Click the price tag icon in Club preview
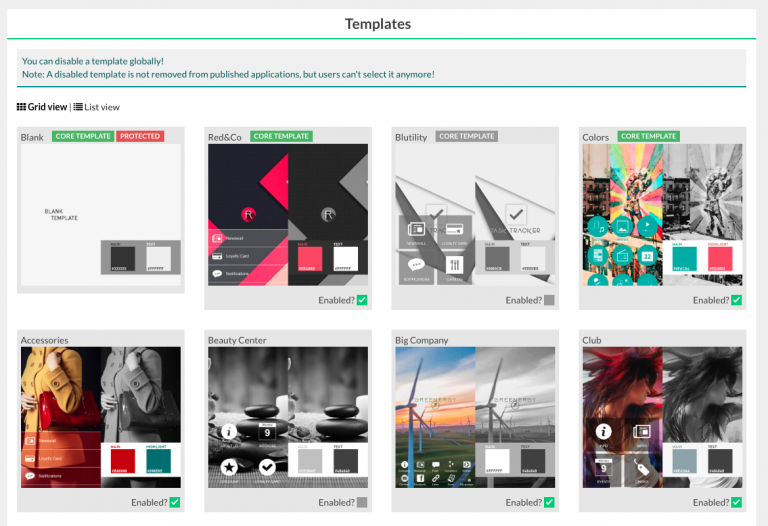This screenshot has width=768, height=526. (x=641, y=467)
